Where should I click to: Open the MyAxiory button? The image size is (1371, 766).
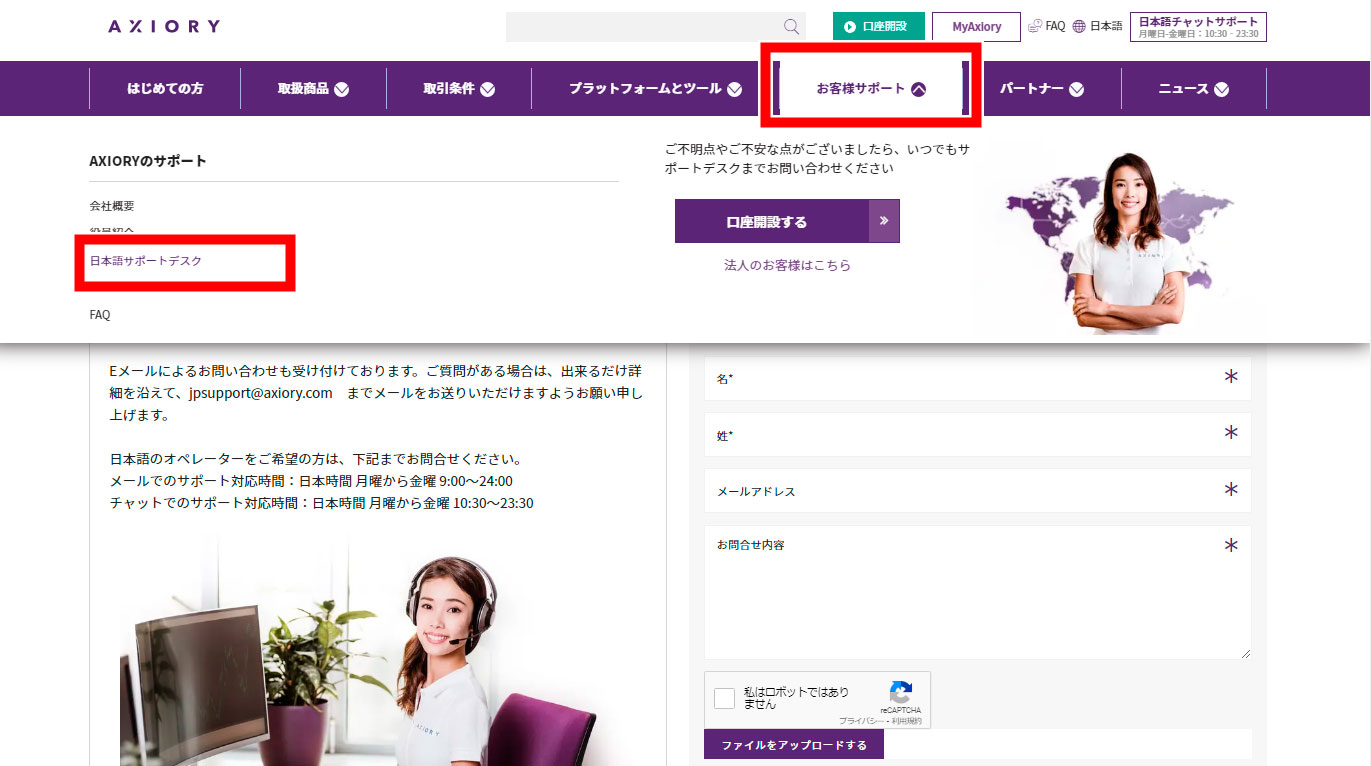tap(976, 27)
